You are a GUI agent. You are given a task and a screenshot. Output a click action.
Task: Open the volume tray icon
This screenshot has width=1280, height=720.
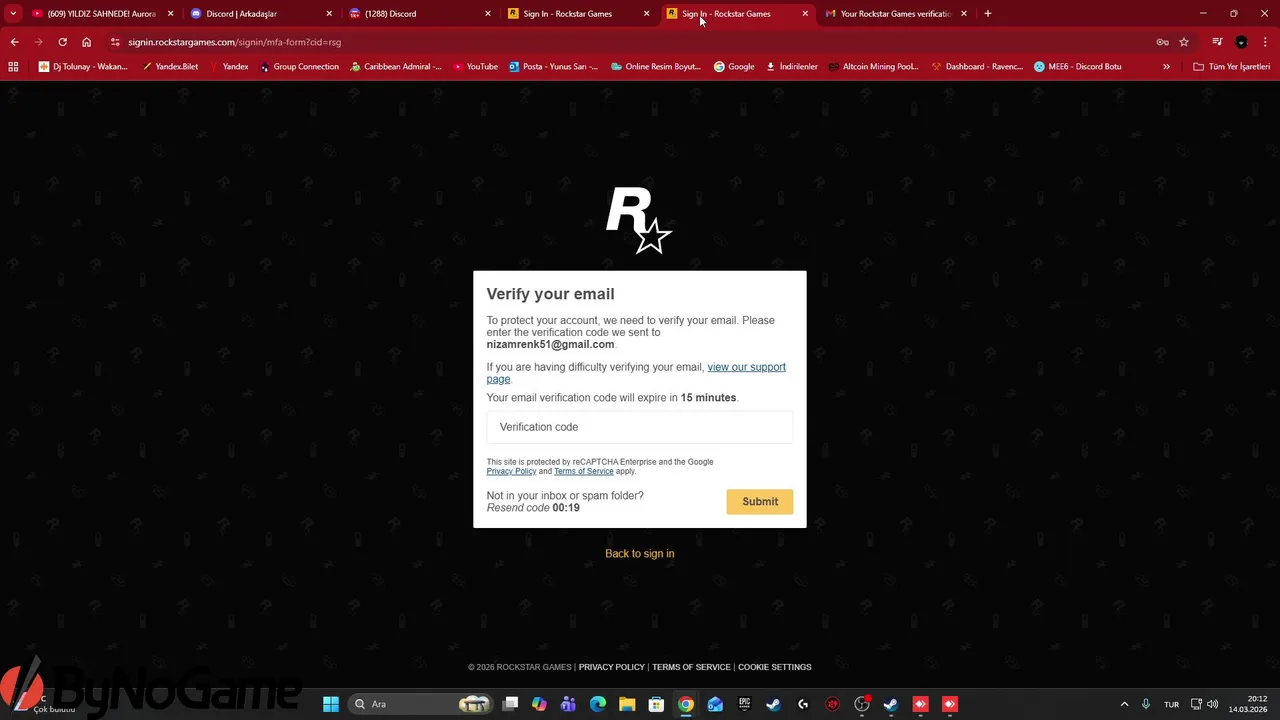pos(1213,704)
